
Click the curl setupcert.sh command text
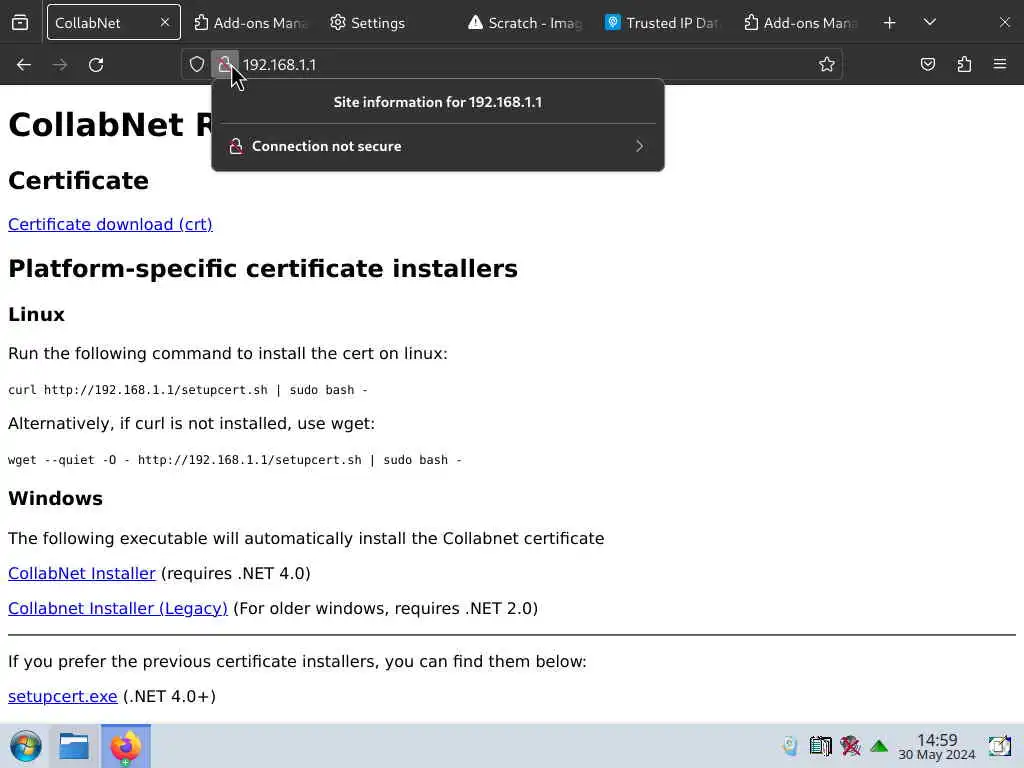[x=187, y=390]
